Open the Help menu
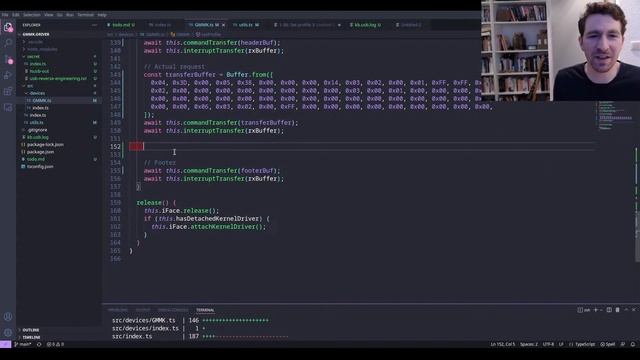The image size is (640, 360). (102, 15)
